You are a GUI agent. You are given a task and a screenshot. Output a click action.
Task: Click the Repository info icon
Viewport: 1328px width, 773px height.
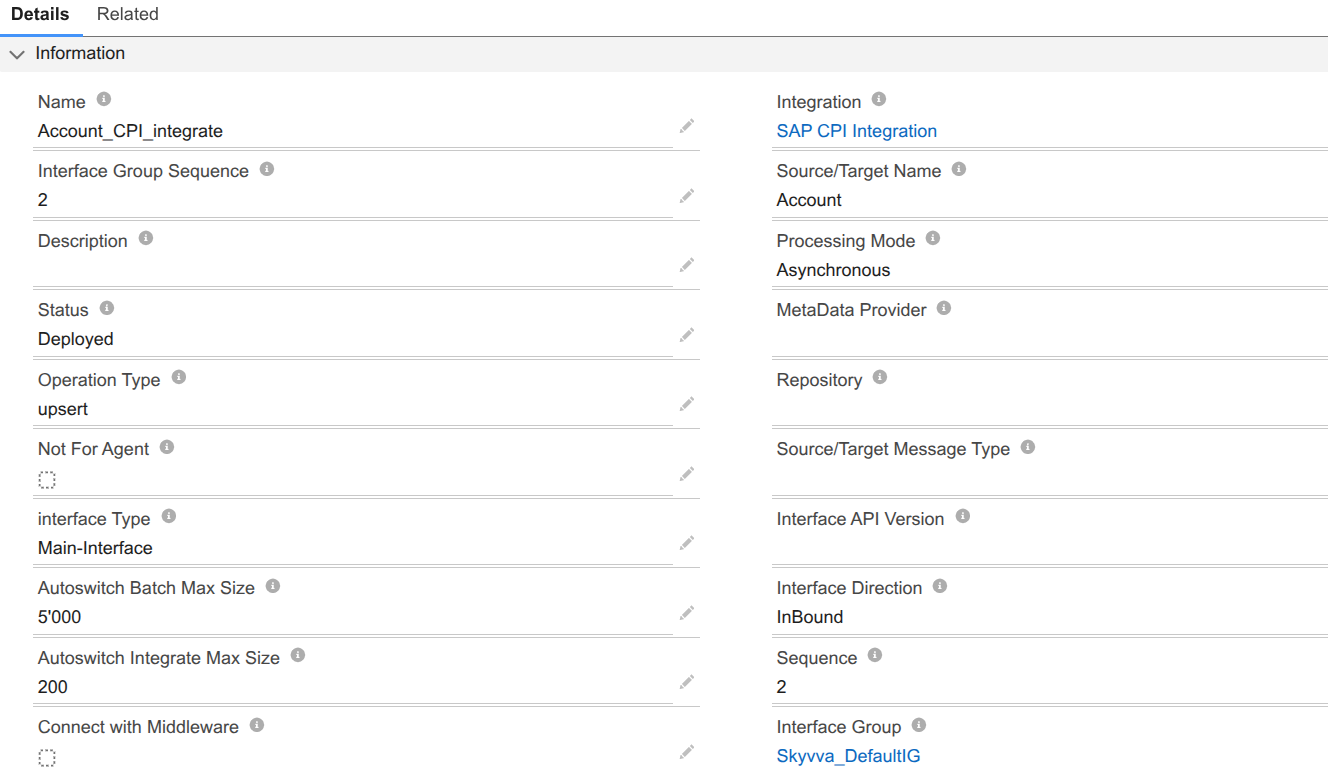(880, 378)
